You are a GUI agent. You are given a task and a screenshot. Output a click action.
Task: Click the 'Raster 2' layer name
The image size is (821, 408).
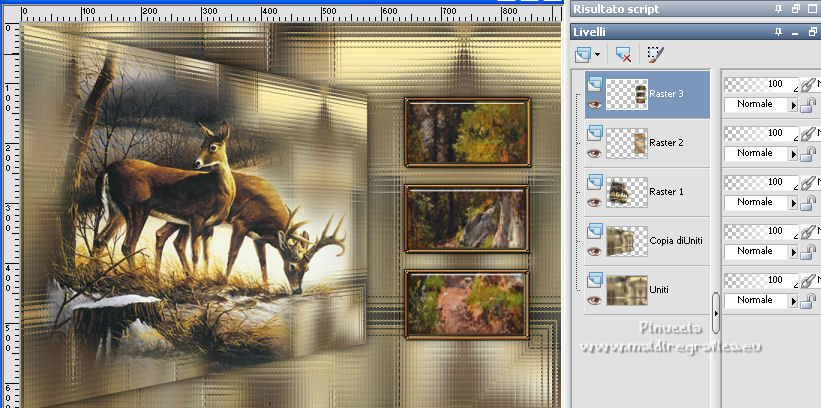(666, 143)
